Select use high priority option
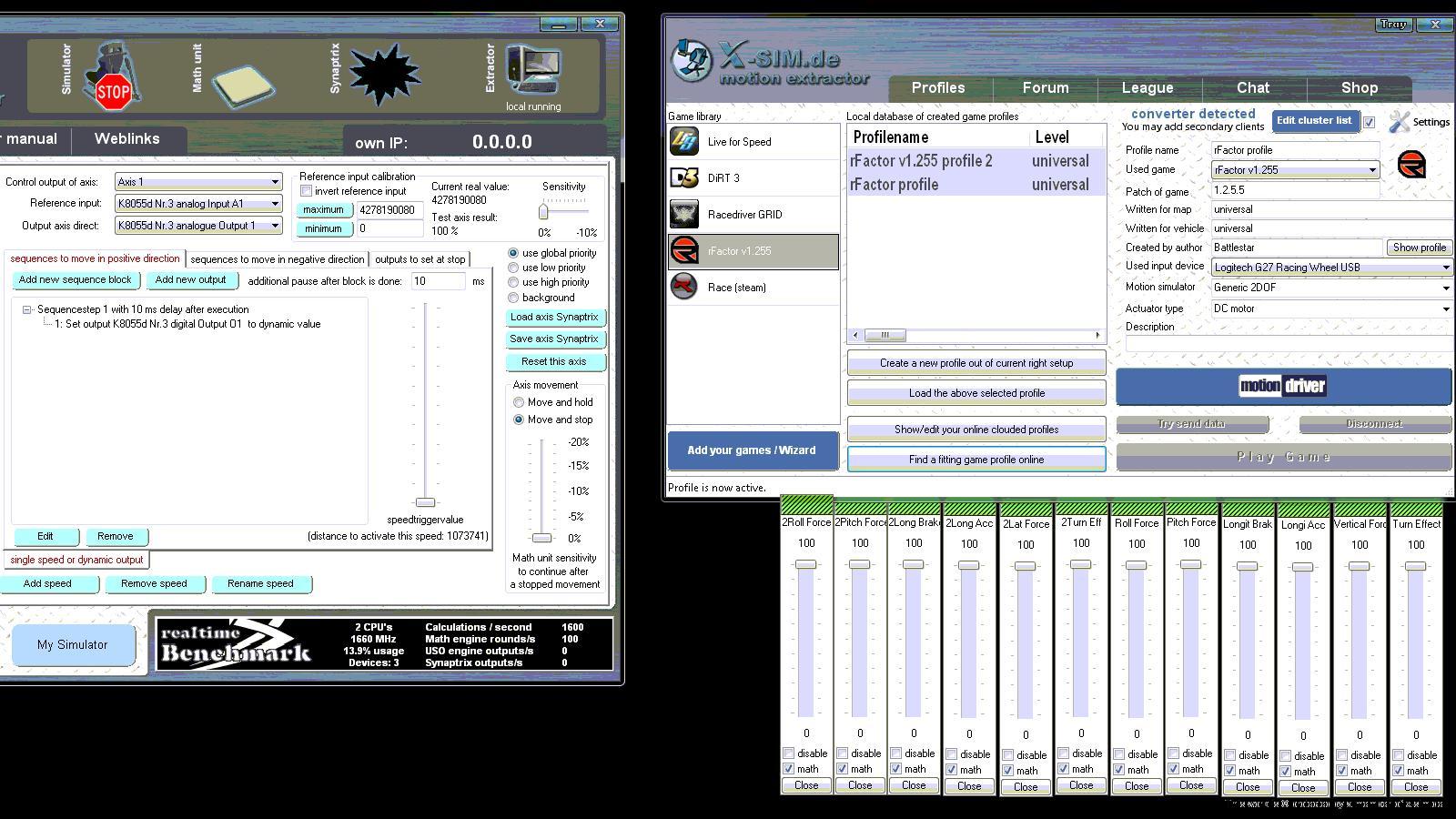This screenshot has height=819, width=1456. point(513,282)
